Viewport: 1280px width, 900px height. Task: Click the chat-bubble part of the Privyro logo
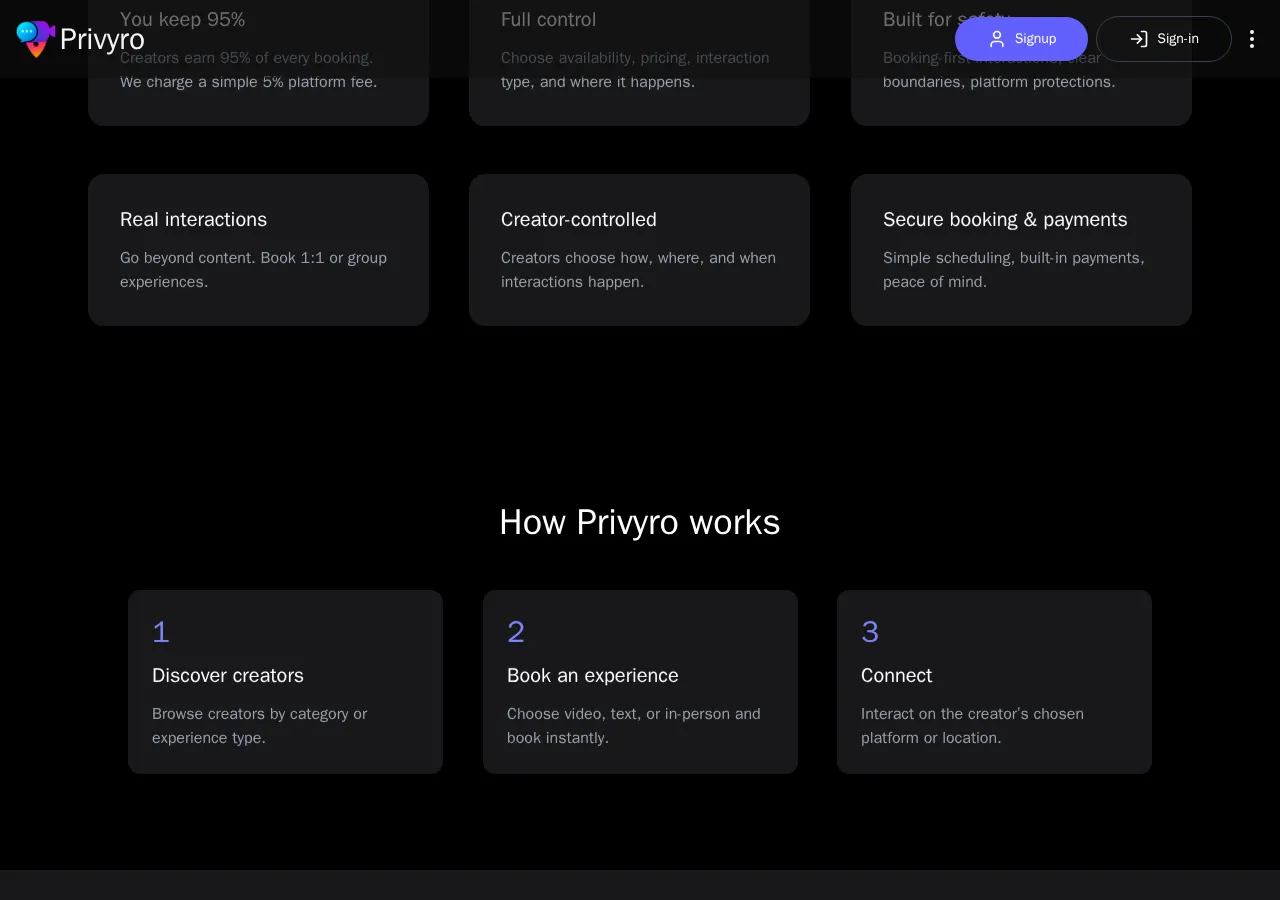(26, 29)
